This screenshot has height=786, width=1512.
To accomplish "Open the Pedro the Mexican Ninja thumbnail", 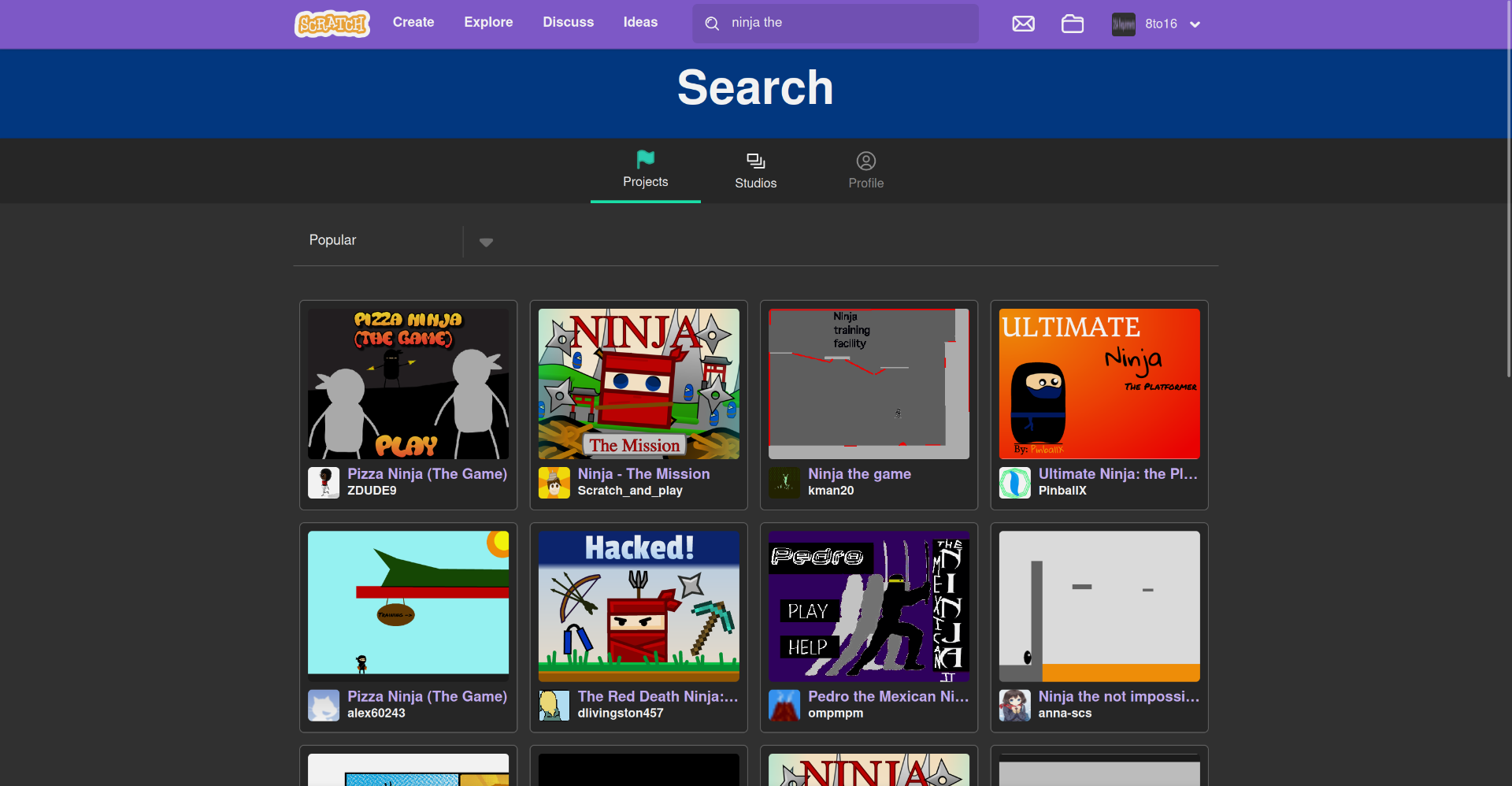I will [x=869, y=606].
